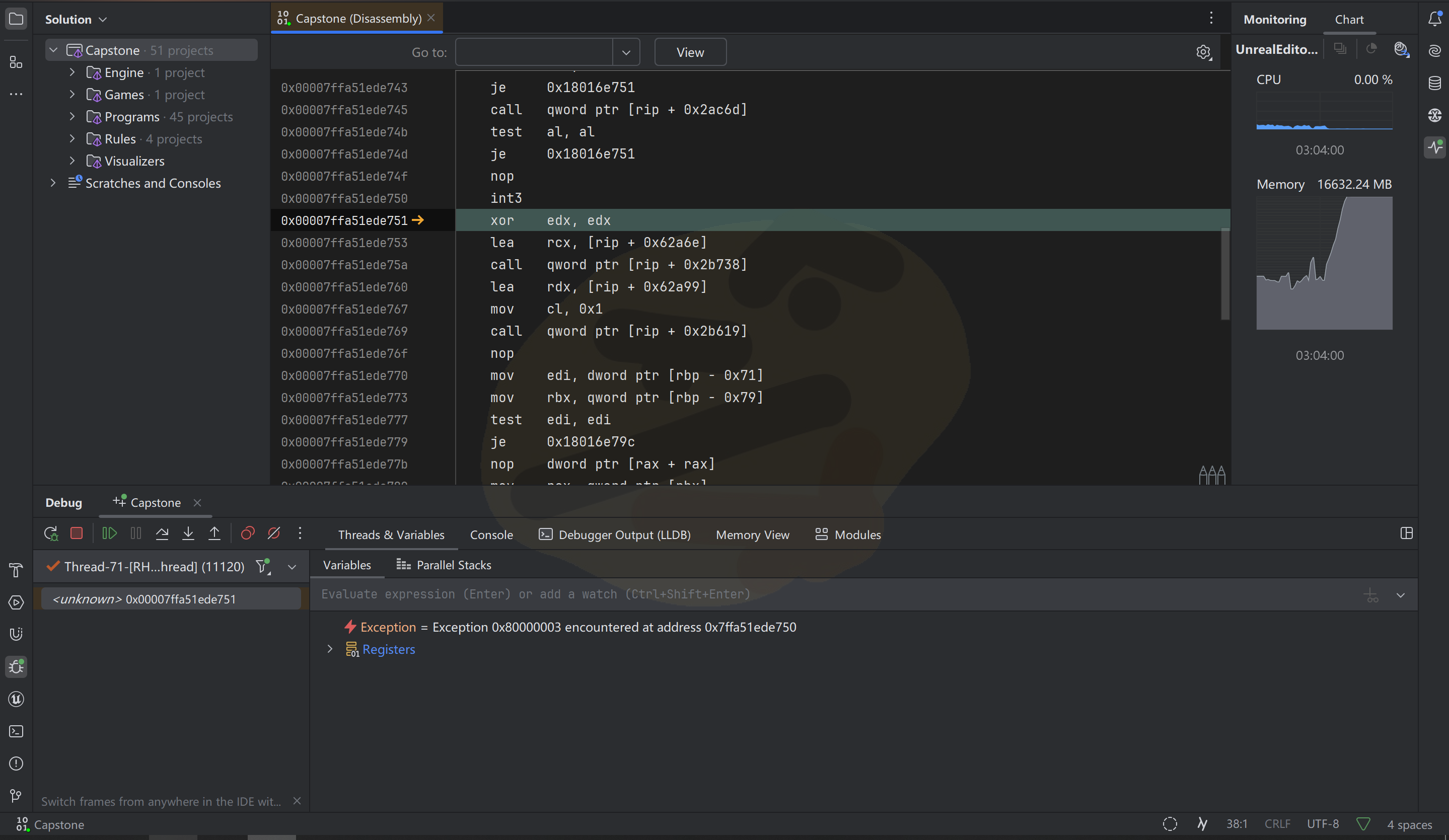1449x840 pixels.
Task: Click the Step Over icon
Action: pos(162,533)
